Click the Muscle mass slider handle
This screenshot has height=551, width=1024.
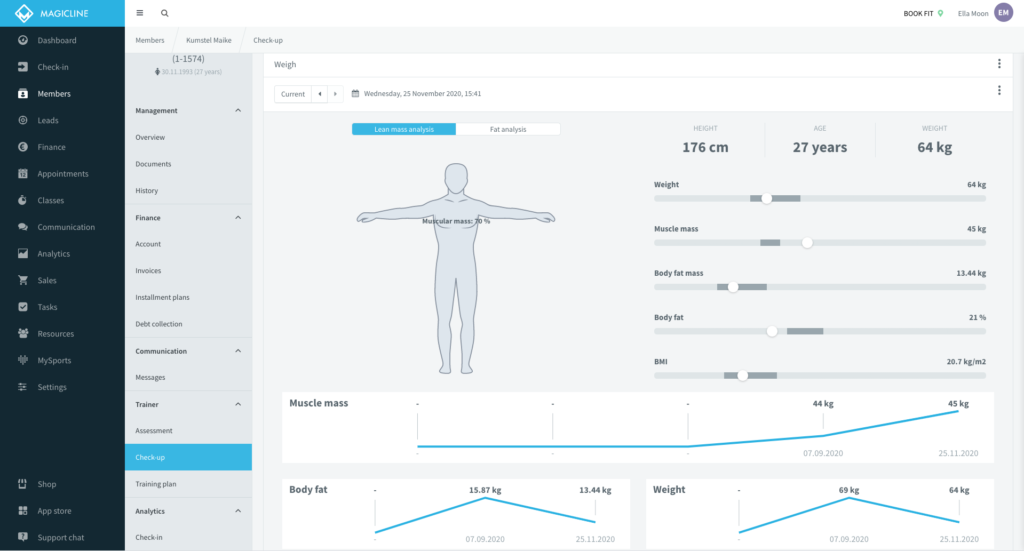click(807, 243)
